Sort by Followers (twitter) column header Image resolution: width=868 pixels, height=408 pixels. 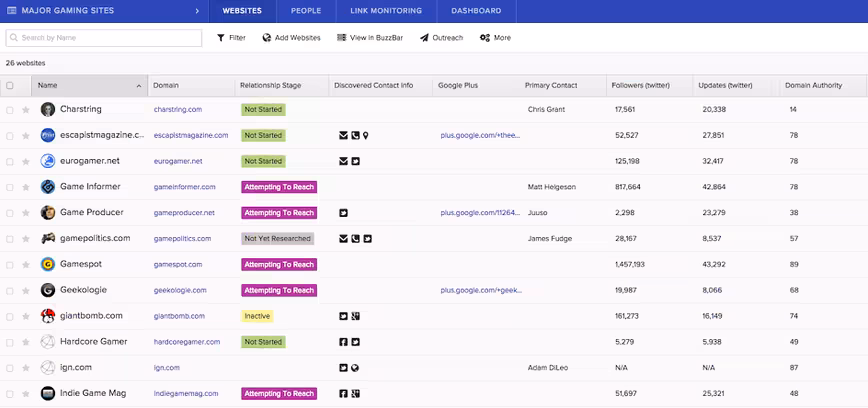pyautogui.click(x=640, y=85)
